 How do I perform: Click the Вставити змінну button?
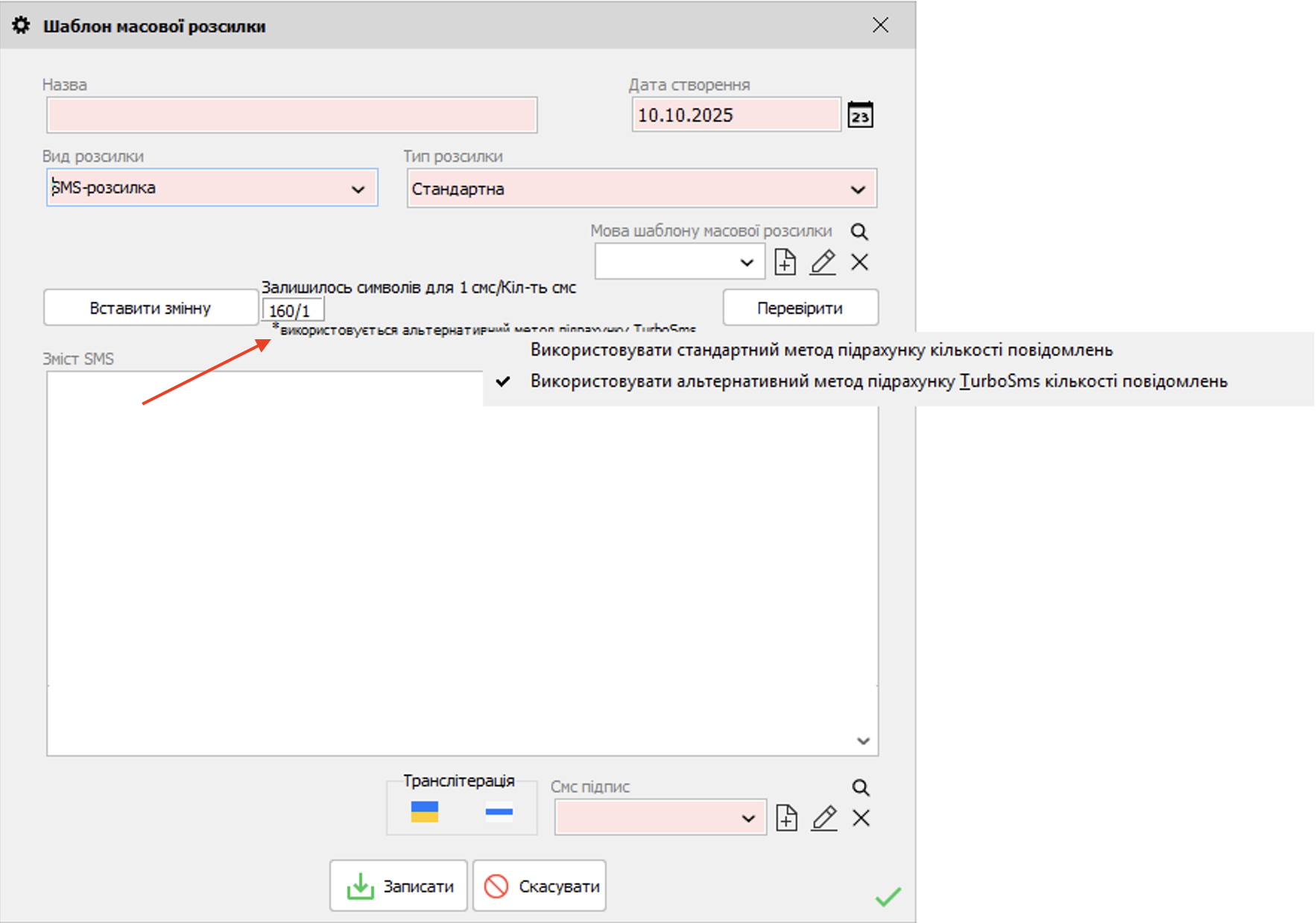coord(151,308)
